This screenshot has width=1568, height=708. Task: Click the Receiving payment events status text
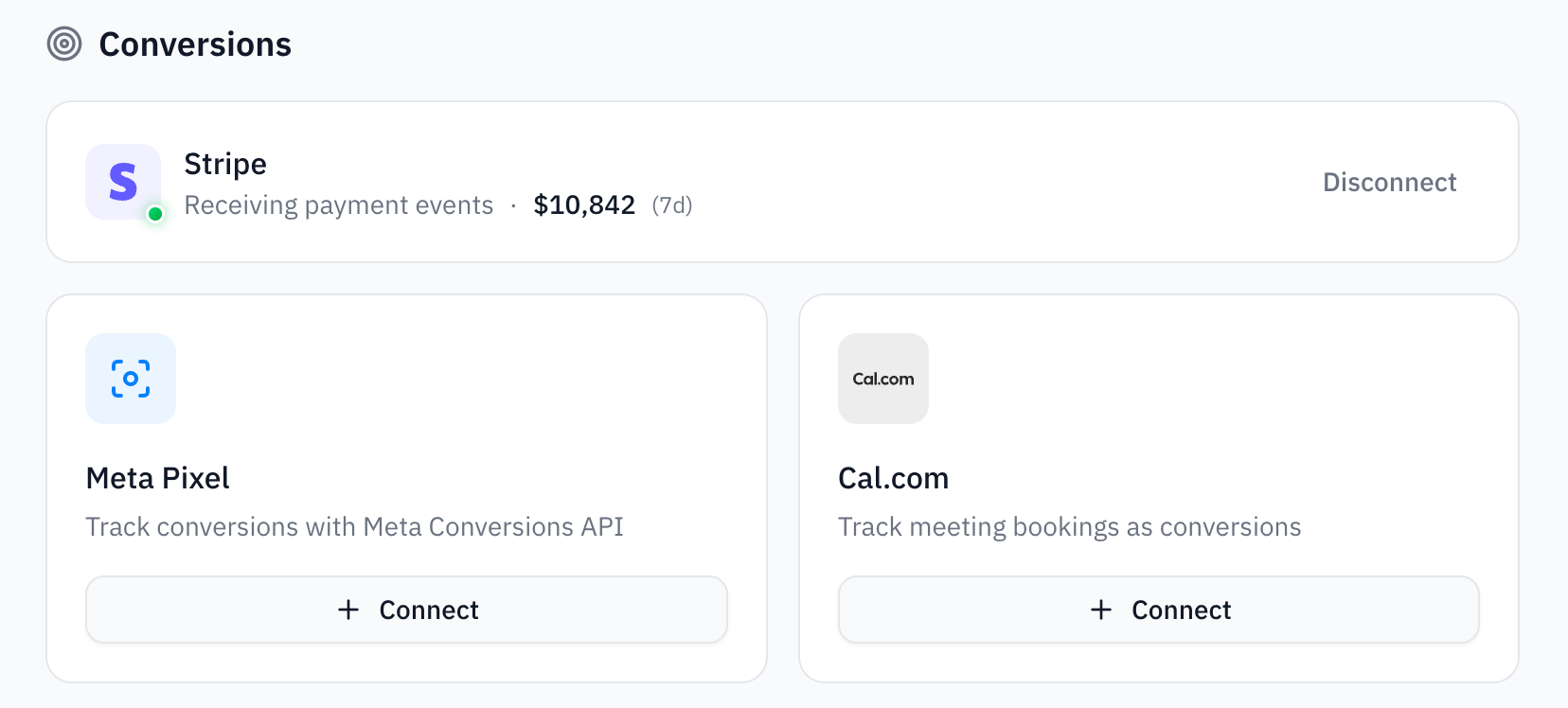(x=339, y=204)
